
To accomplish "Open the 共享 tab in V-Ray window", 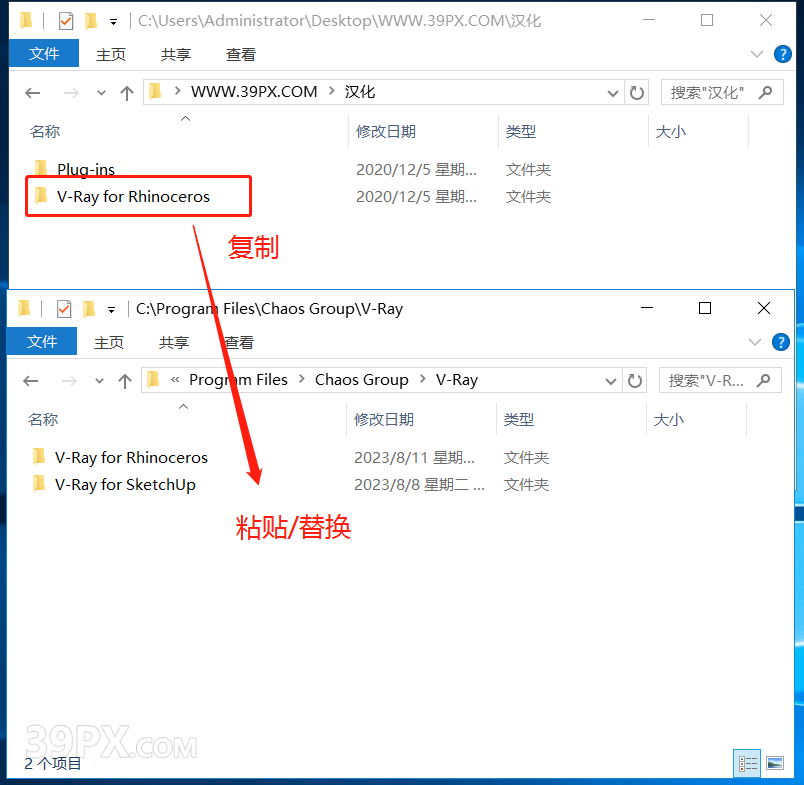I will point(174,342).
